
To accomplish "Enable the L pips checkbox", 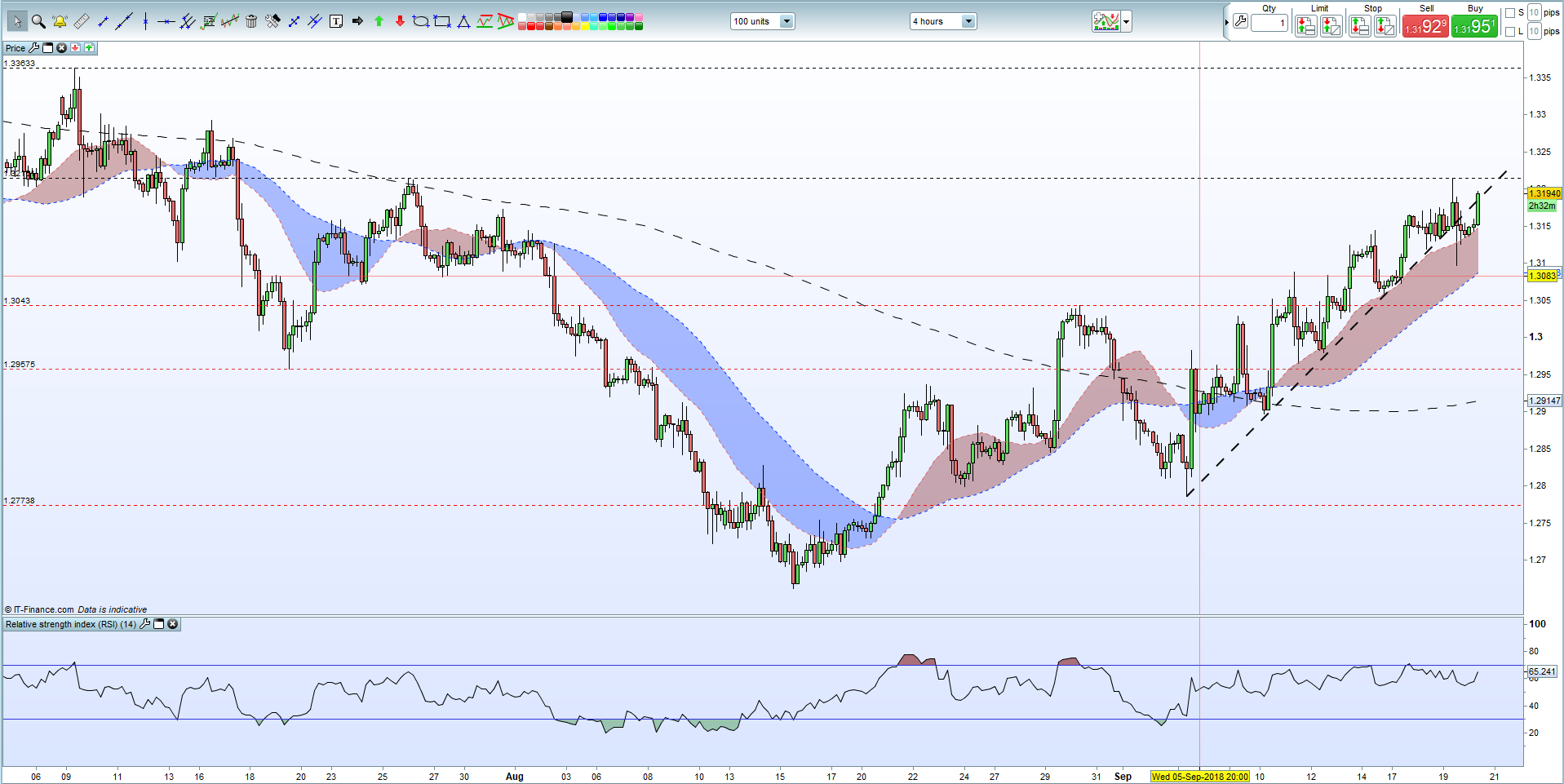I will tap(1510, 32).
